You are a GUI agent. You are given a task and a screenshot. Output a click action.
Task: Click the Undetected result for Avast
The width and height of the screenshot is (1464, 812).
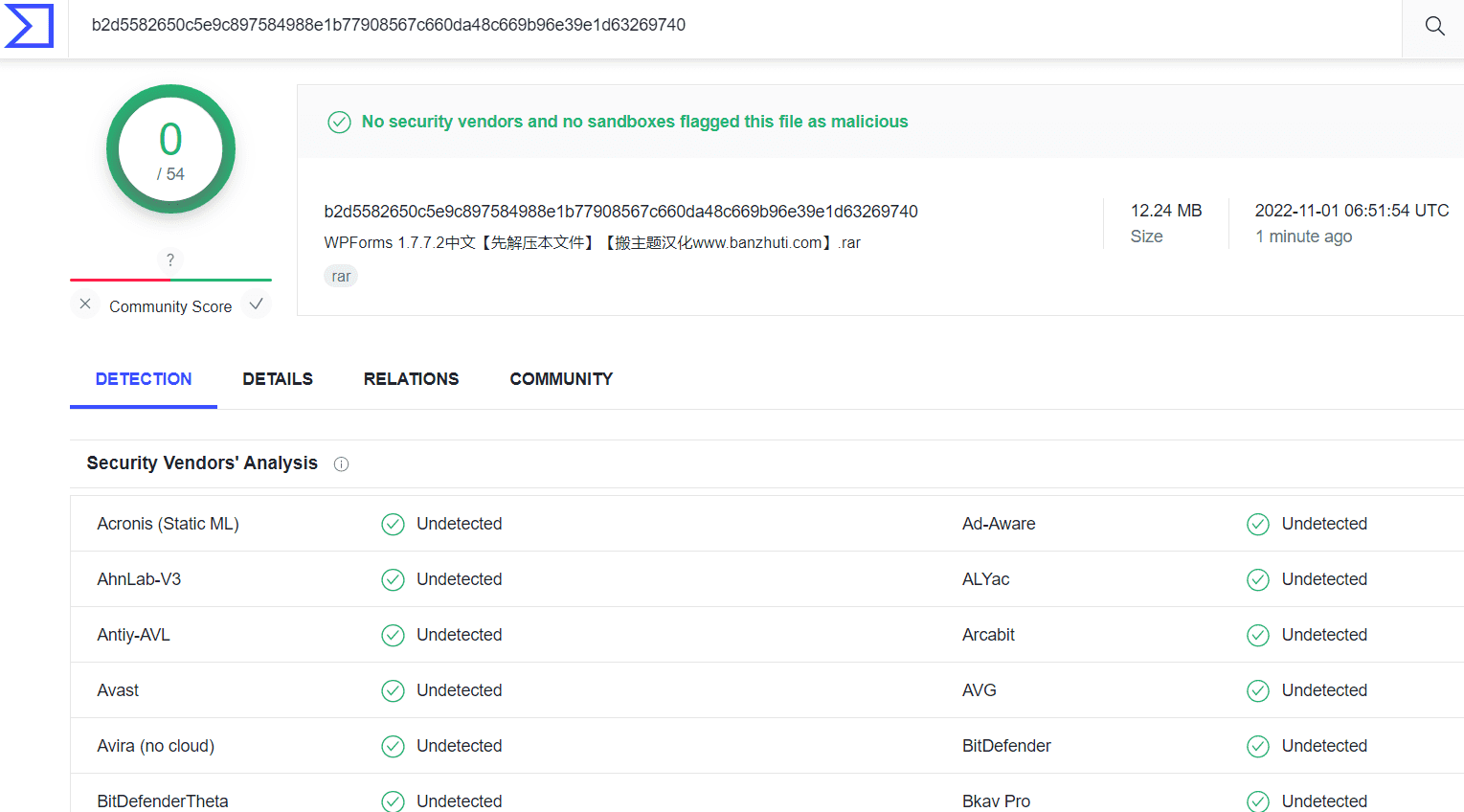[x=459, y=690]
